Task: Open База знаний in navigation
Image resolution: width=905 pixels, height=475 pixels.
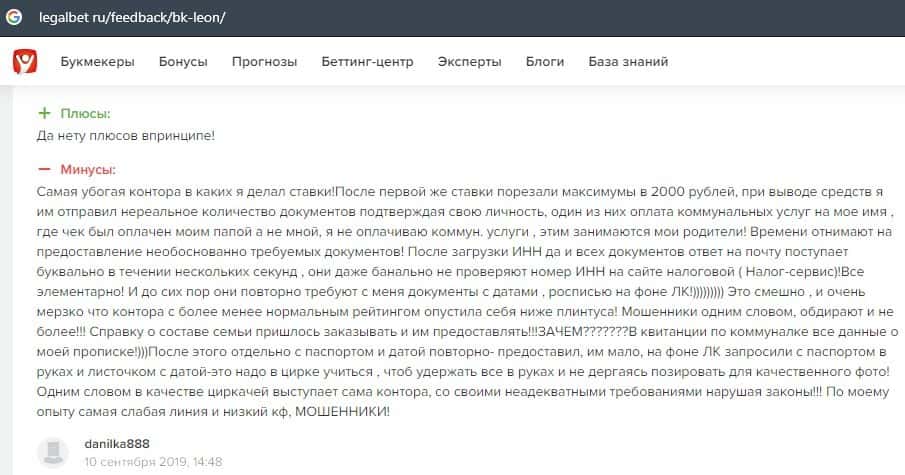Action: [x=628, y=62]
